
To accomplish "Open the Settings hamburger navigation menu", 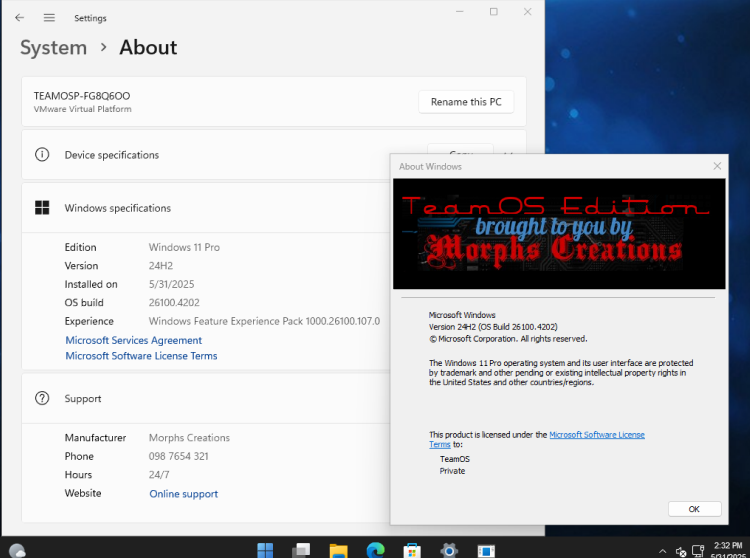I will click(x=49, y=18).
